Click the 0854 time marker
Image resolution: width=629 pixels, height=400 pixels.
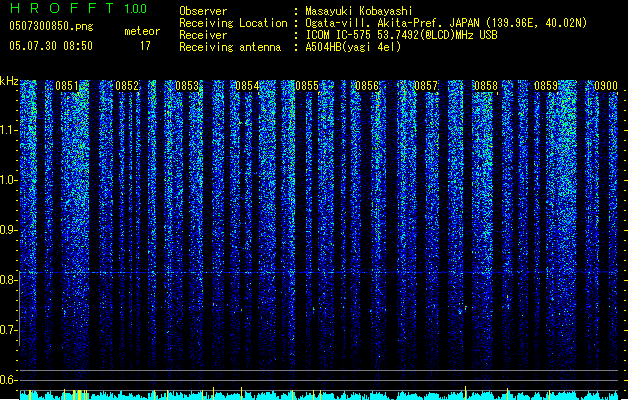click(247, 86)
